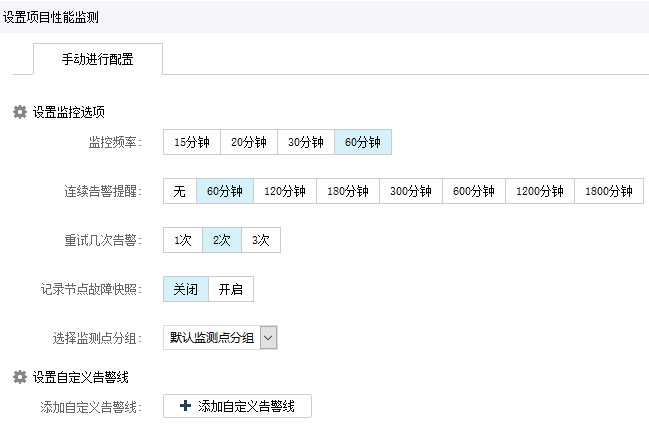The image size is (649, 424).
Task: Click the 添加自定义告警线 button
Action: coord(238,406)
